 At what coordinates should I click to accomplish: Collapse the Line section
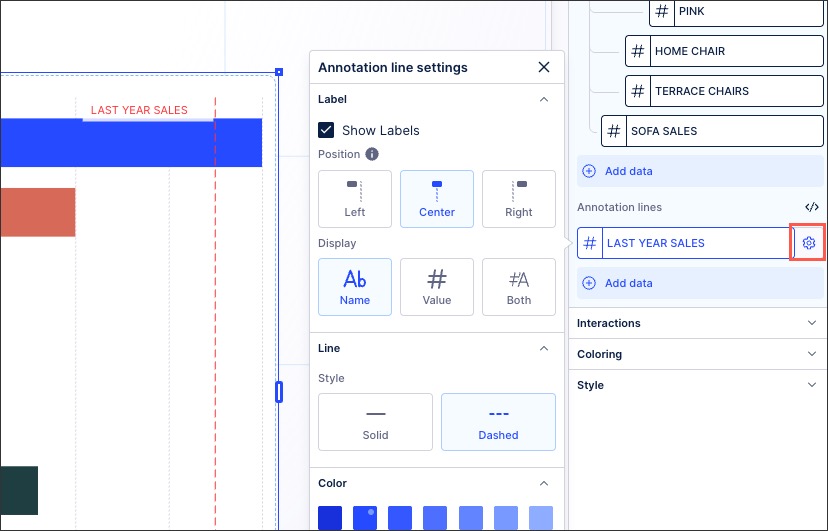point(544,348)
